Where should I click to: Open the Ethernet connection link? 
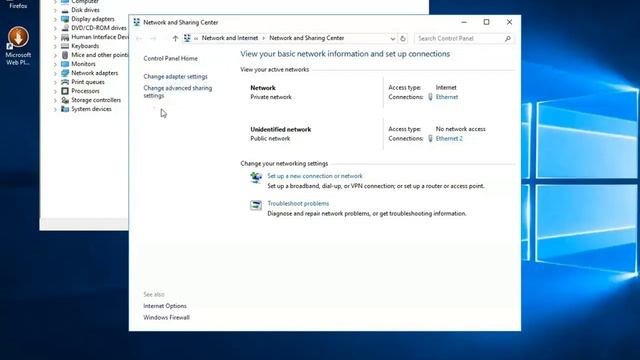click(447, 97)
